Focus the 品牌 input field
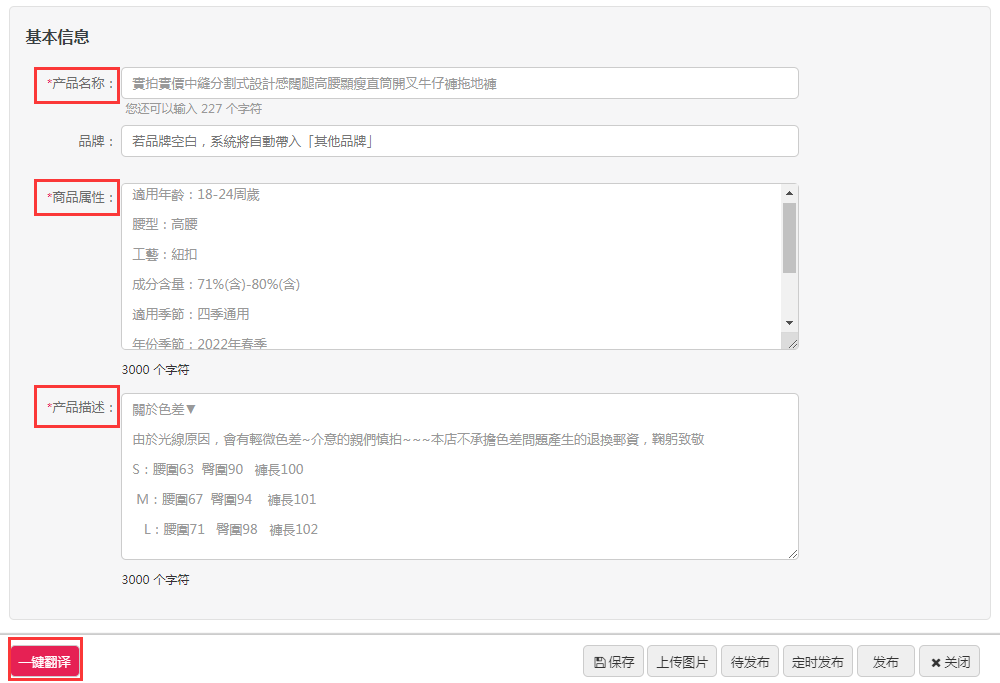Screen dimensions: 1000x683 [x=460, y=141]
